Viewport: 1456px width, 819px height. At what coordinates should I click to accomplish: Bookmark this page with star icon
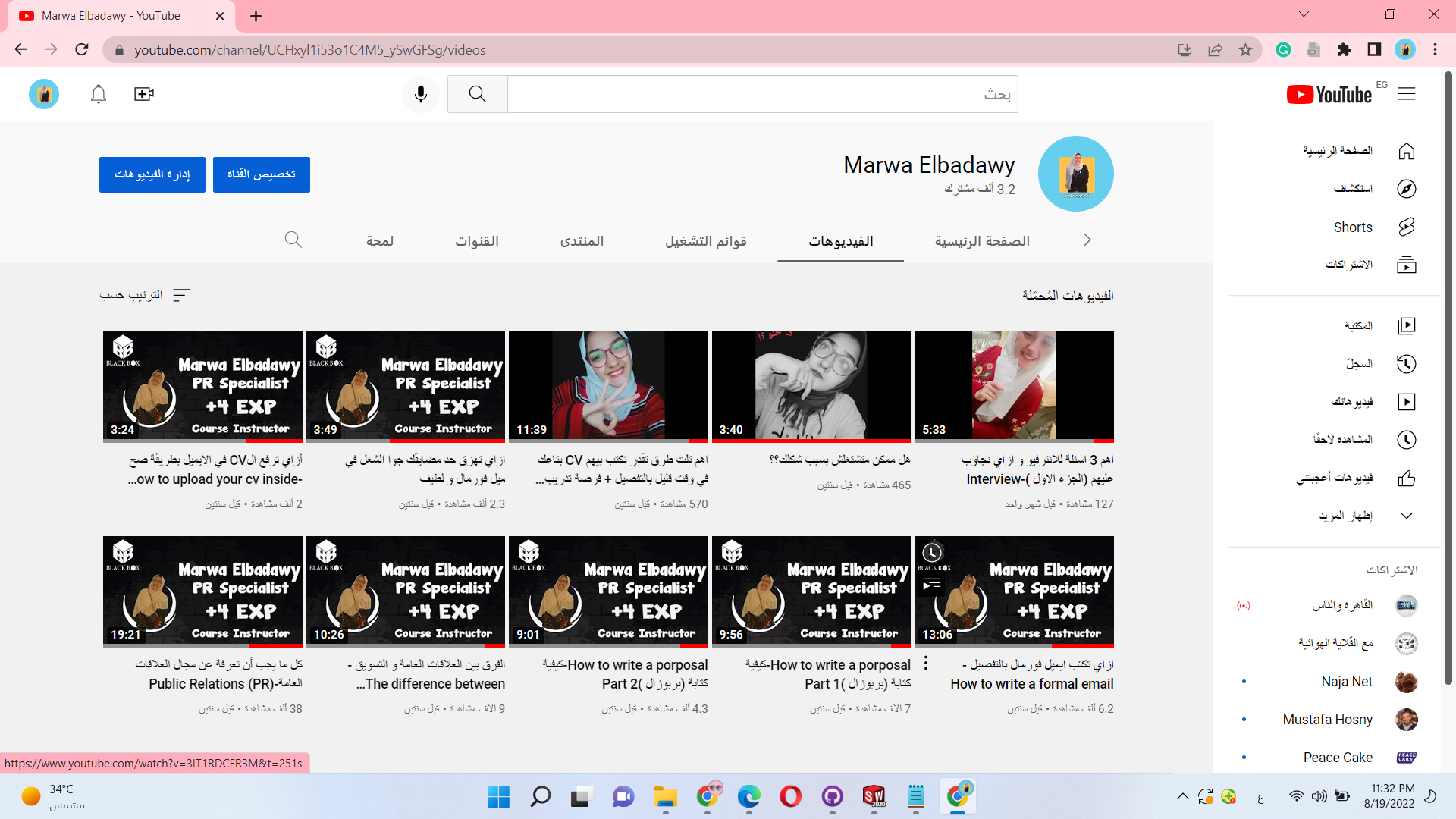pyautogui.click(x=1245, y=50)
